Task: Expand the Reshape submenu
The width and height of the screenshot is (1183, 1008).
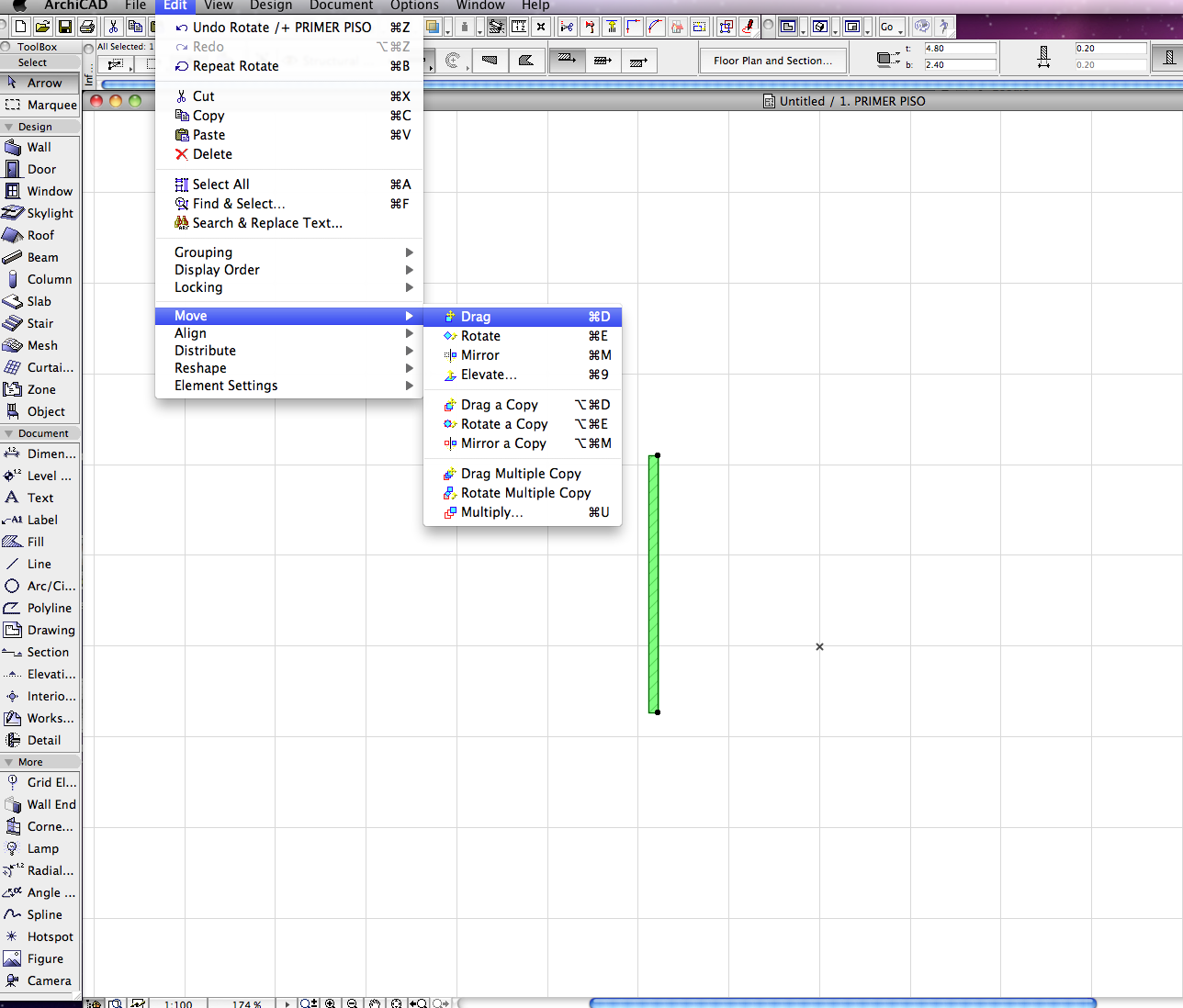Action: (289, 368)
